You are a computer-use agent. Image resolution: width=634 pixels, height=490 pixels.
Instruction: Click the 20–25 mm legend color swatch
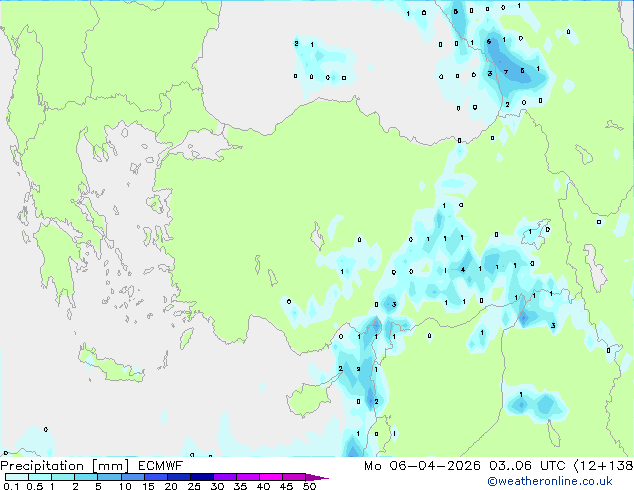(x=178, y=477)
